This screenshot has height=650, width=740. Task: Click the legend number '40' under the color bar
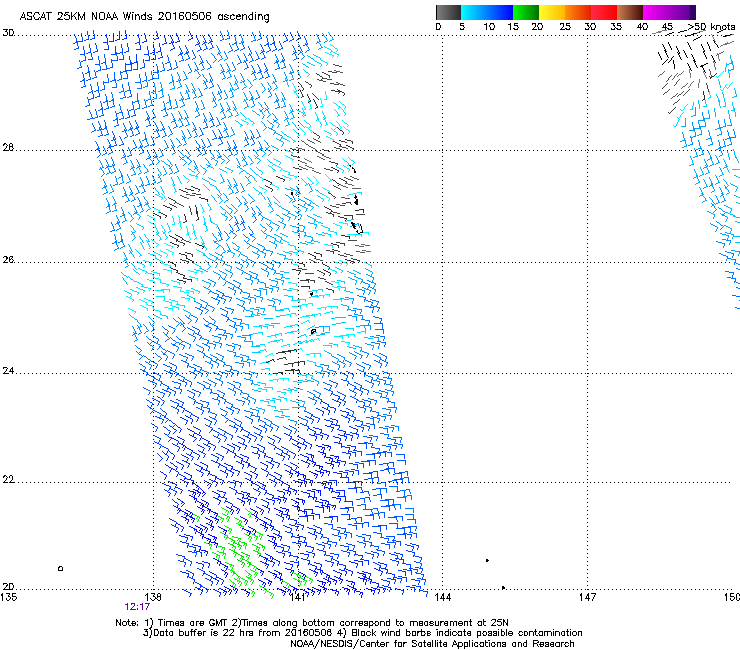[x=642, y=27]
